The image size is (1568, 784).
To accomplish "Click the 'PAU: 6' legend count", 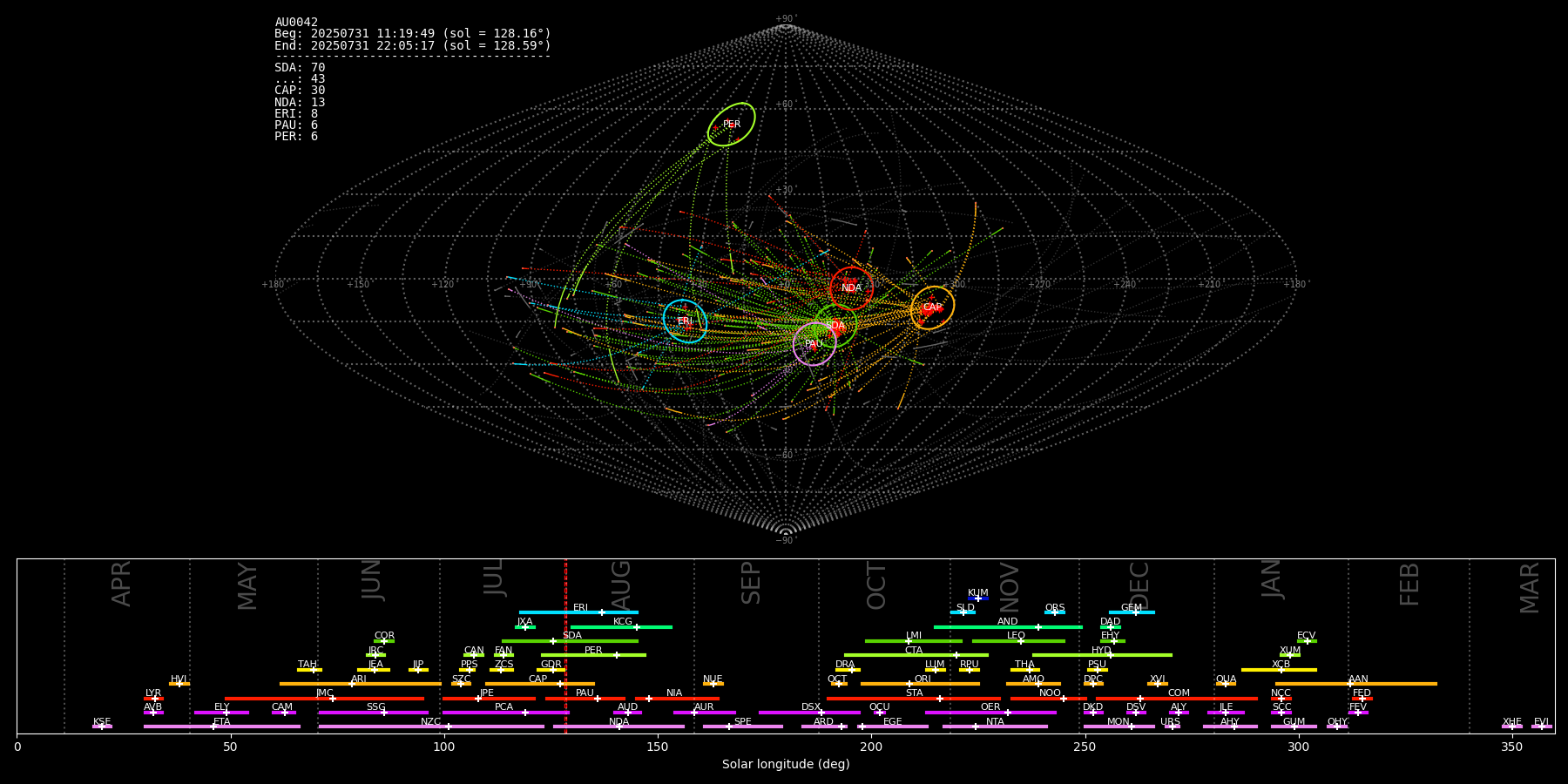I will click(x=296, y=125).
